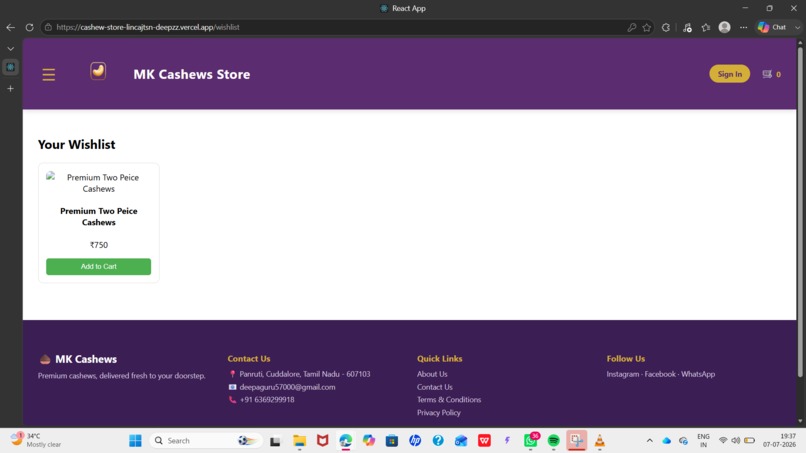
Task: Click the +91 6369299918 phone number
Action: 267,400
